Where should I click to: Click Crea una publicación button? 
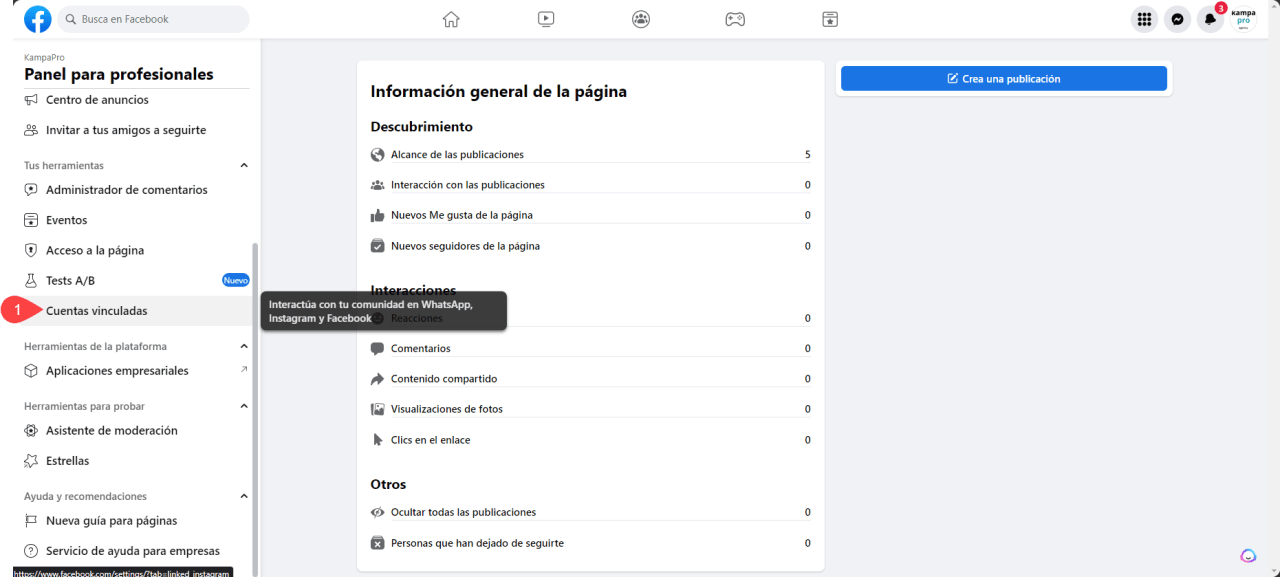click(1003, 79)
